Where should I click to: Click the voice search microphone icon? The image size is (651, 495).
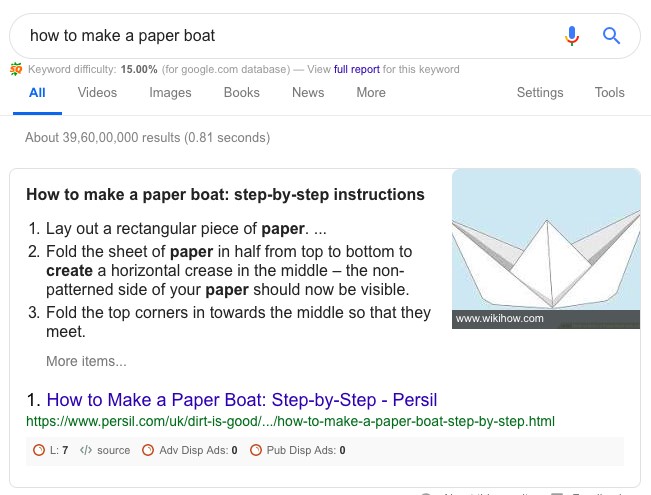point(572,36)
